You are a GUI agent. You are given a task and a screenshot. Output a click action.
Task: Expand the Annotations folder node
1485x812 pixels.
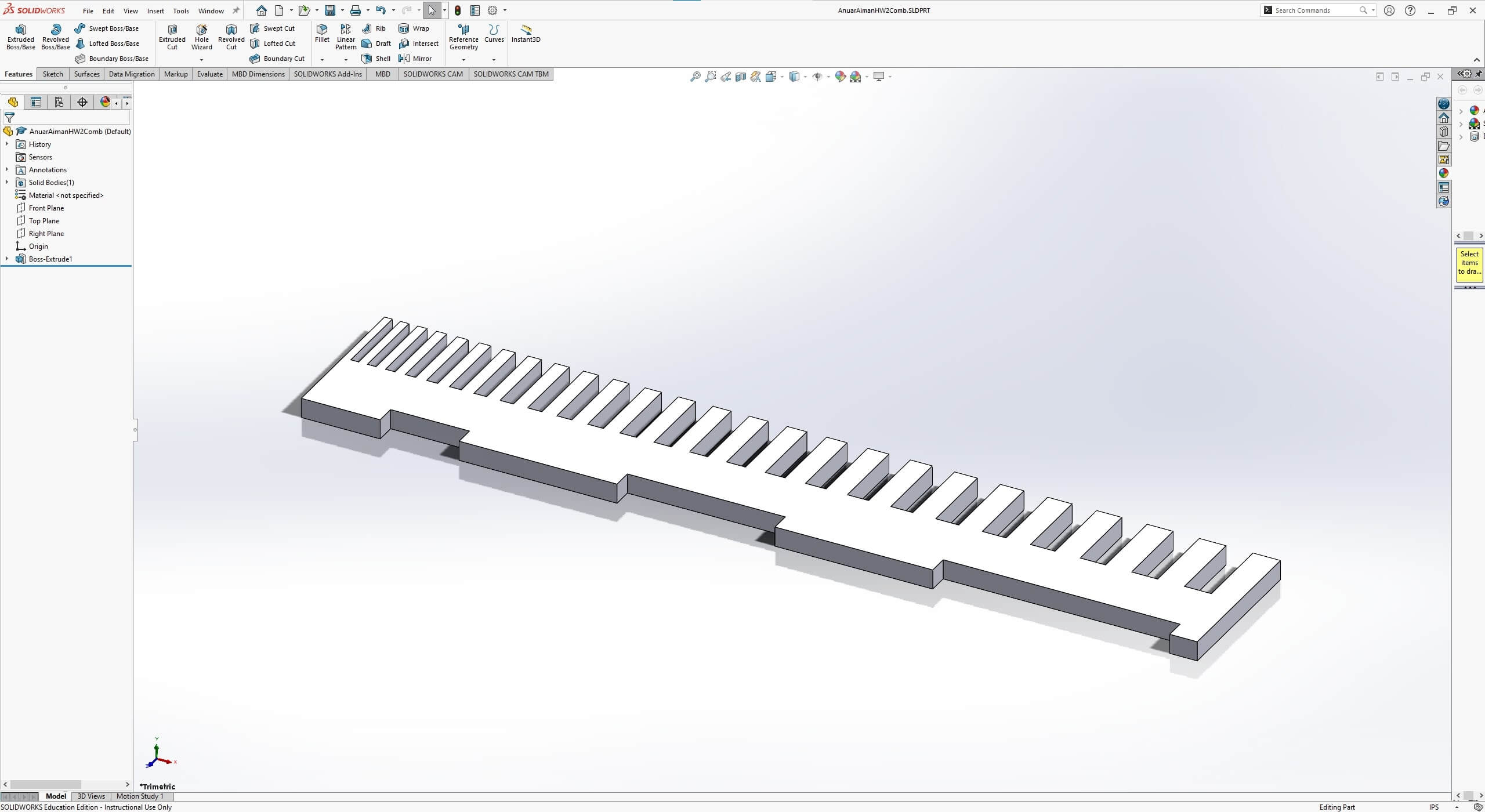point(7,170)
